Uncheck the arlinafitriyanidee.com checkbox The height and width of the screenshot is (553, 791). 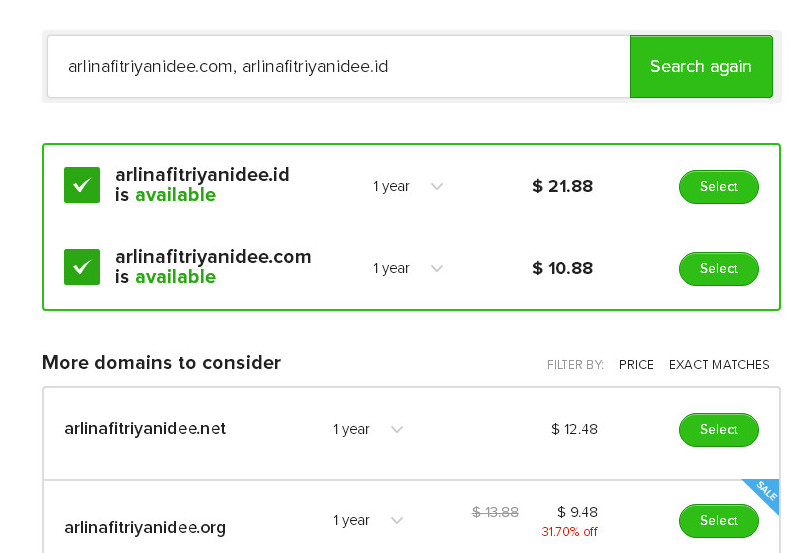pyautogui.click(x=82, y=267)
